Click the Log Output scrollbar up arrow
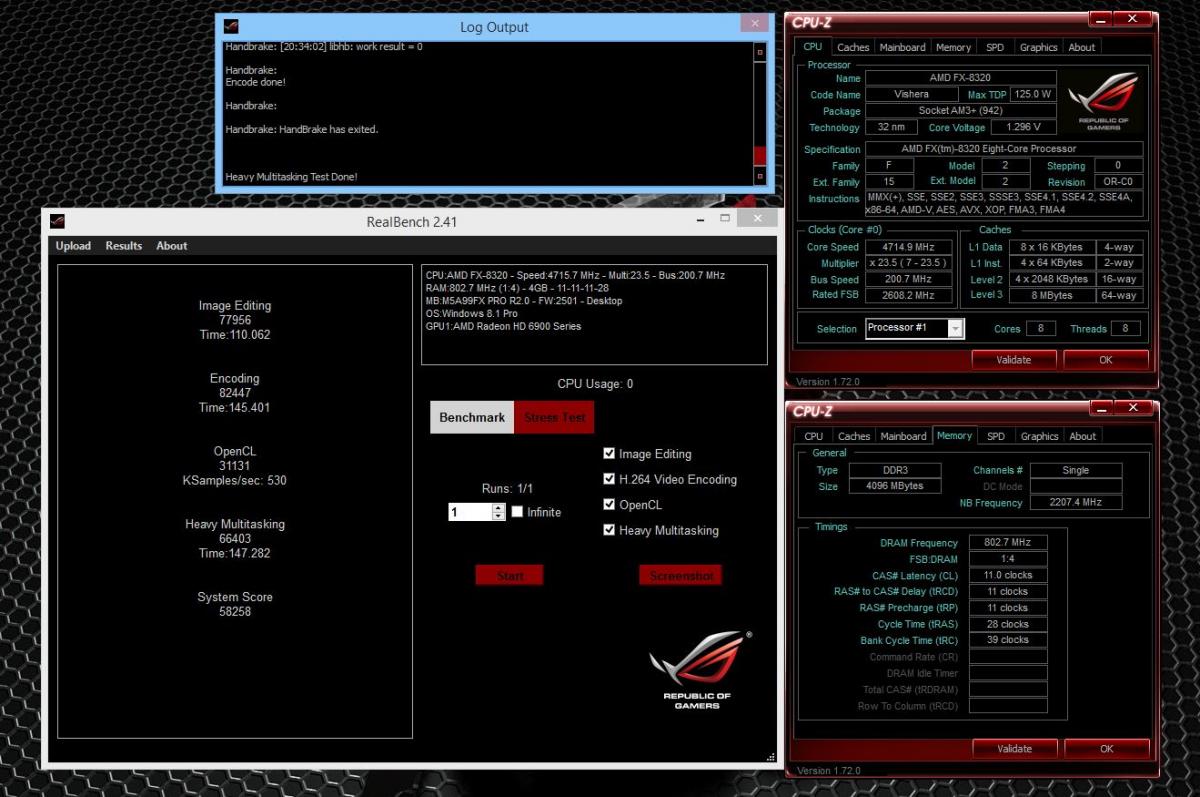Screen dimensions: 1200x797 tap(760, 51)
